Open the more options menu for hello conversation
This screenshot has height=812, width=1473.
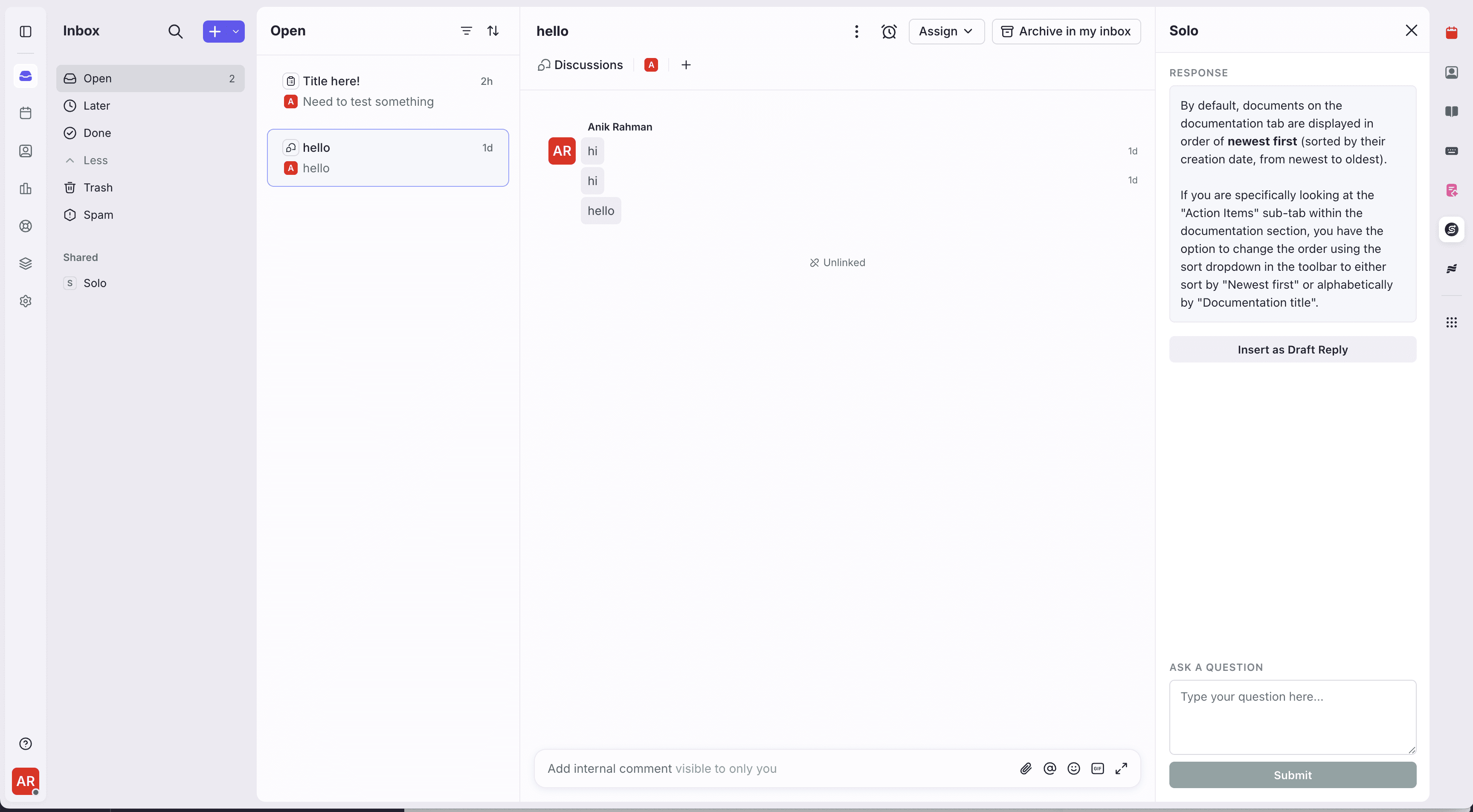coord(857,32)
